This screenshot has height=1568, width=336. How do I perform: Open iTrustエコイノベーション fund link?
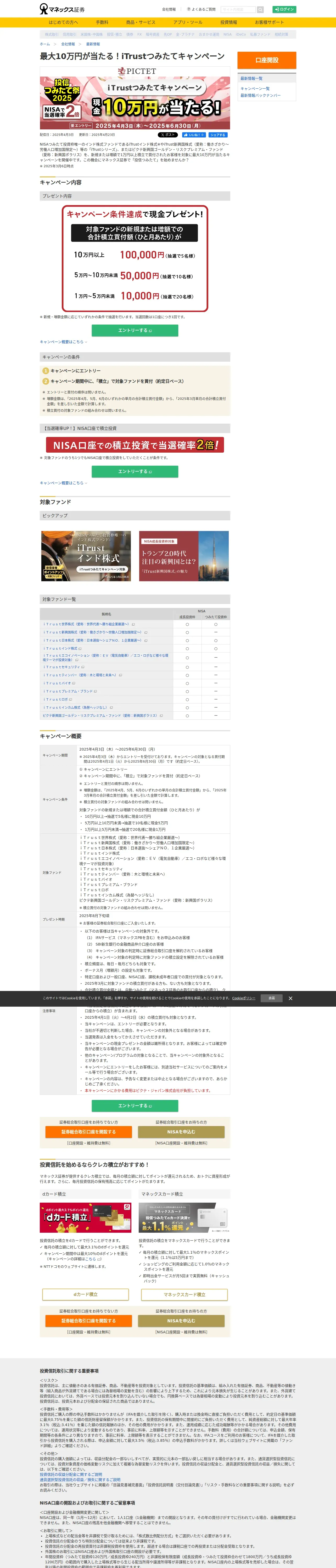(105, 658)
